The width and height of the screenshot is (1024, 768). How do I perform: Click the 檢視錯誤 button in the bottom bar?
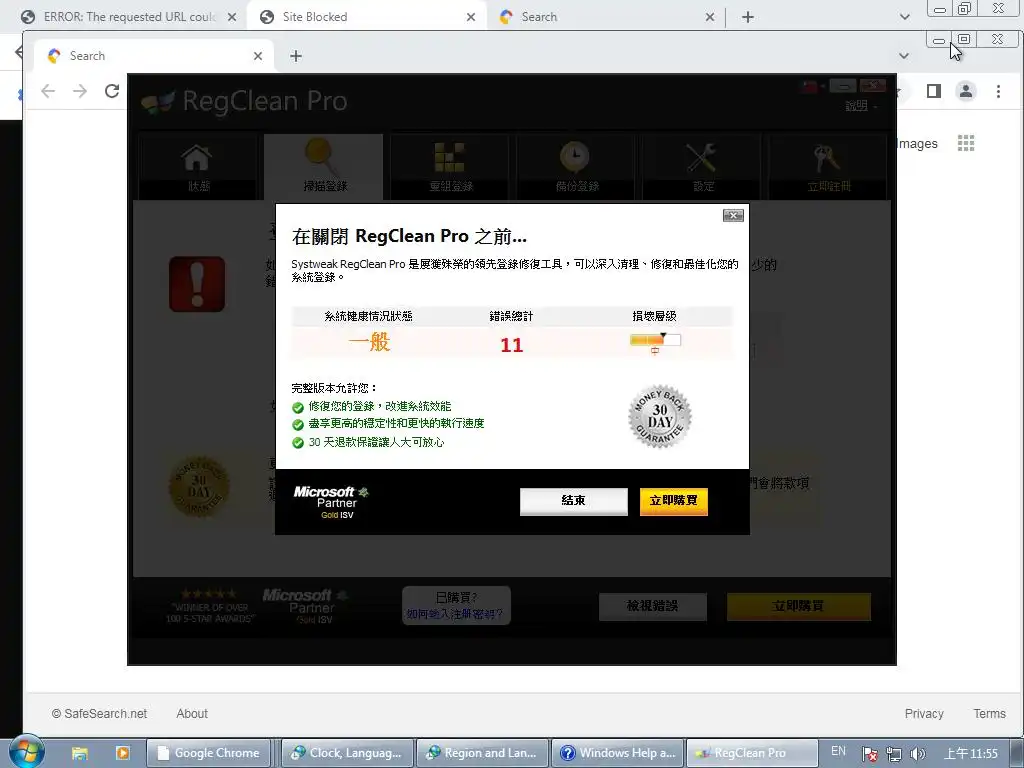point(652,606)
